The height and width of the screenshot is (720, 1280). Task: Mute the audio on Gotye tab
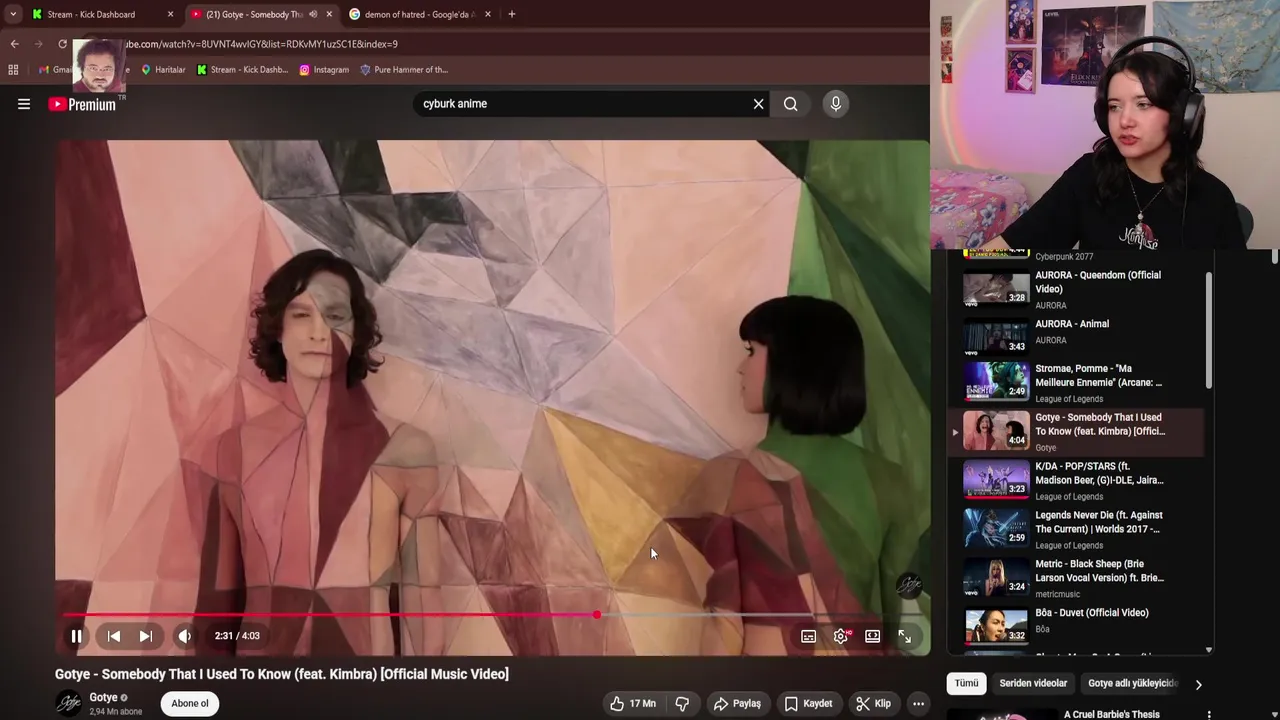(313, 14)
